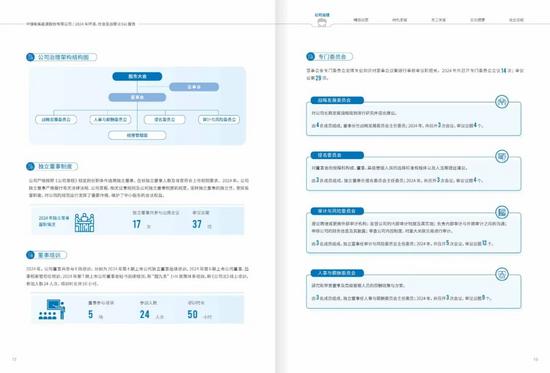
Task: Click the 战略发展委员会 circular icon on card
Action: [502, 102]
